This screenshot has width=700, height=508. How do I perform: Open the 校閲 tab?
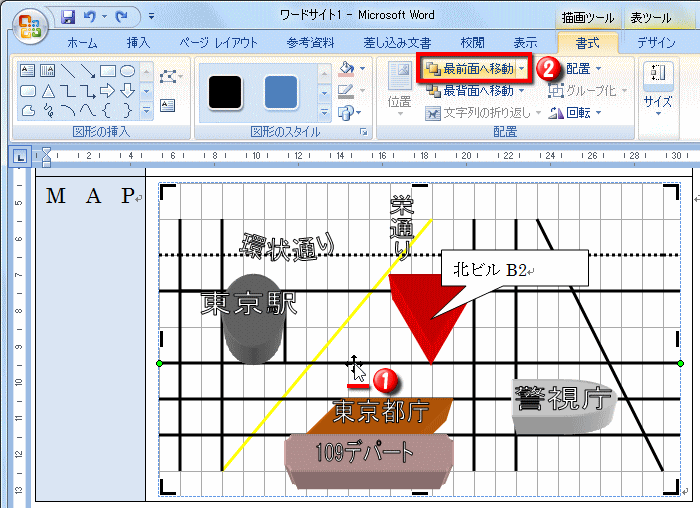[x=472, y=43]
